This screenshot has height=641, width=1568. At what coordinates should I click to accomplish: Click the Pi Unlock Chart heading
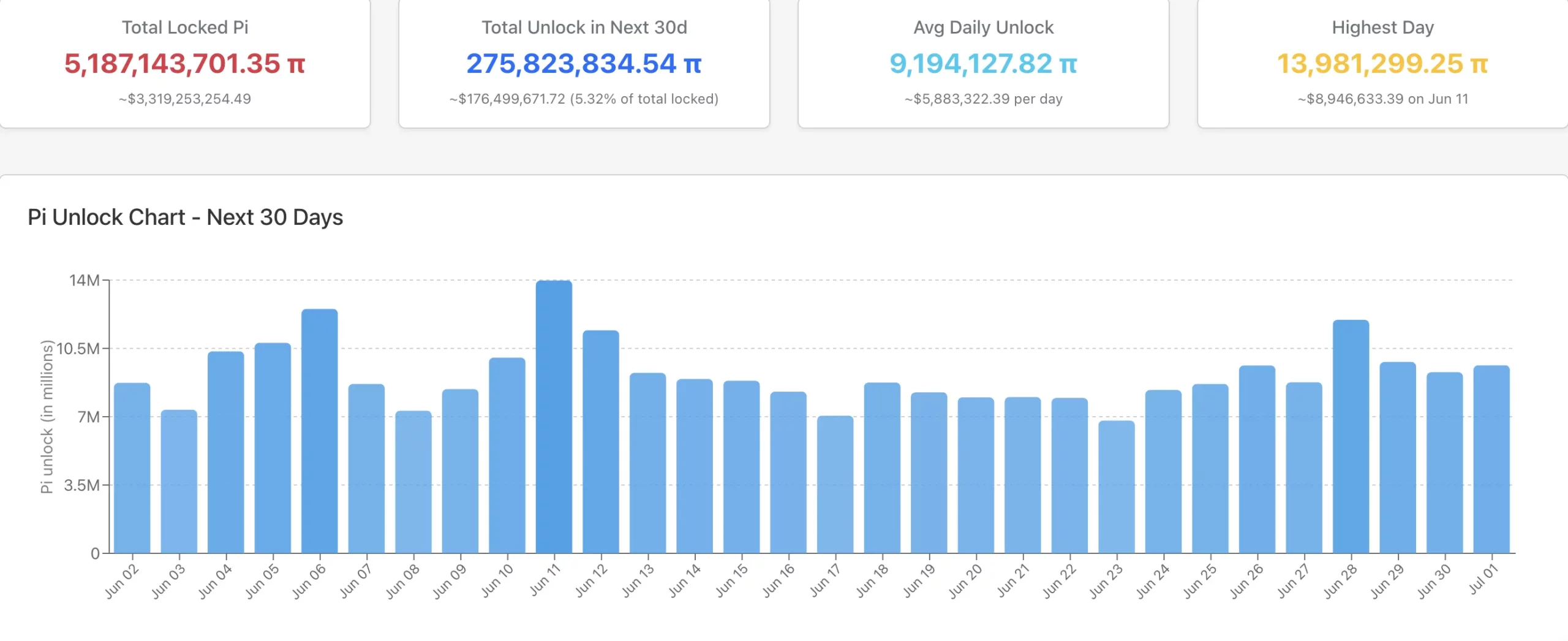click(x=186, y=216)
